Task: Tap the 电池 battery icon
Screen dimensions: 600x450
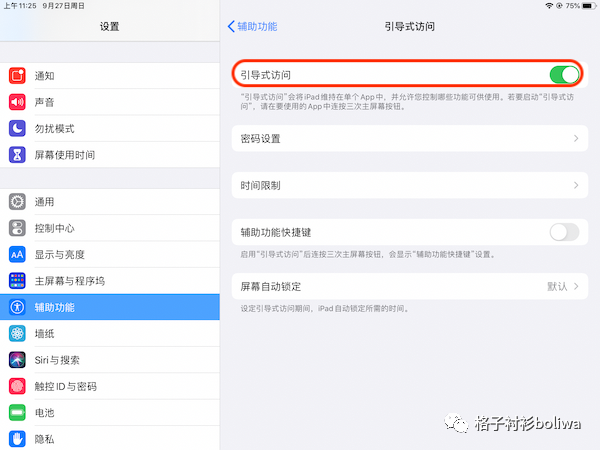Action: tap(17, 413)
